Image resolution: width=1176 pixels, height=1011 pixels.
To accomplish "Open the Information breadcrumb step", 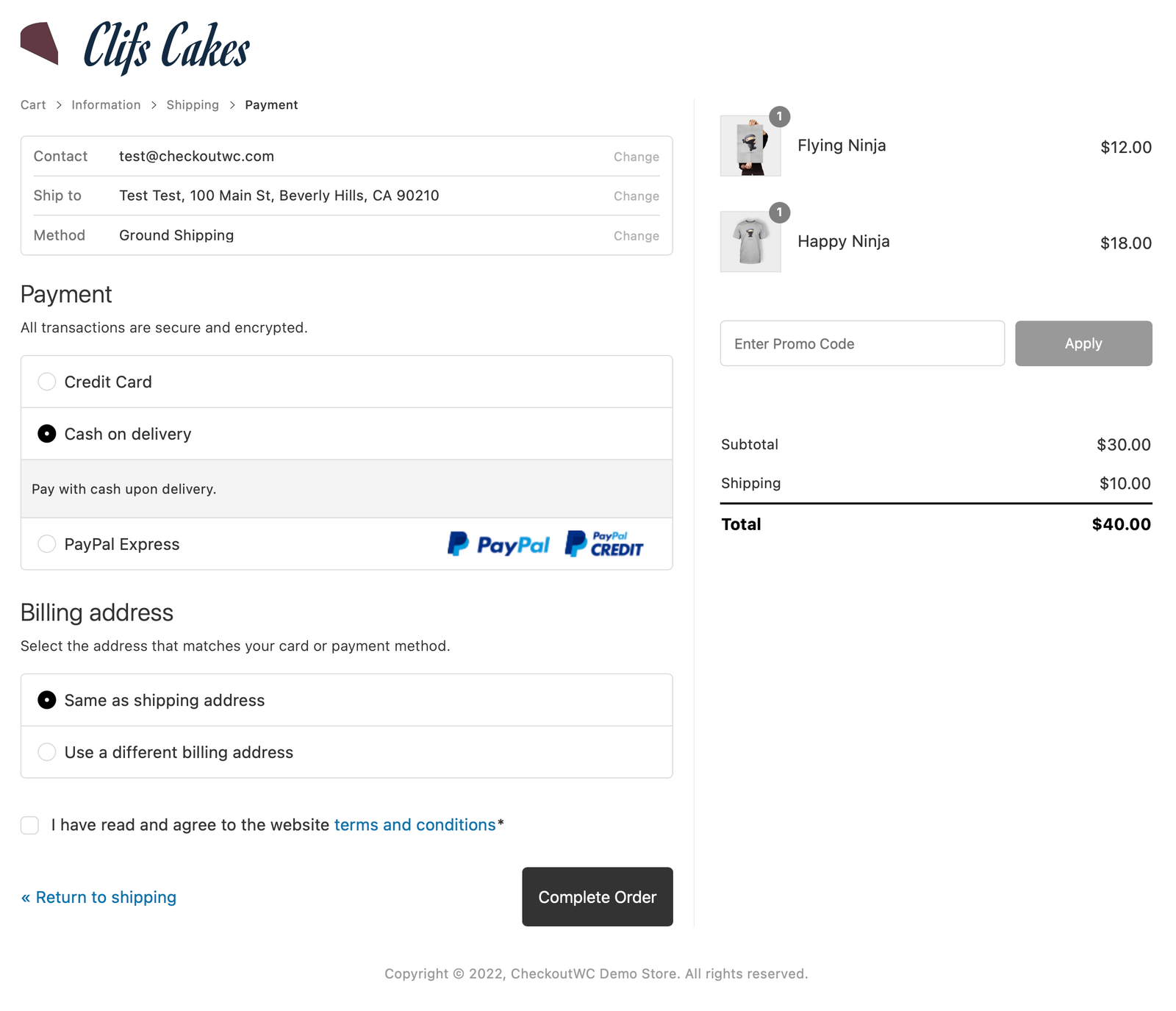I will pos(106,105).
